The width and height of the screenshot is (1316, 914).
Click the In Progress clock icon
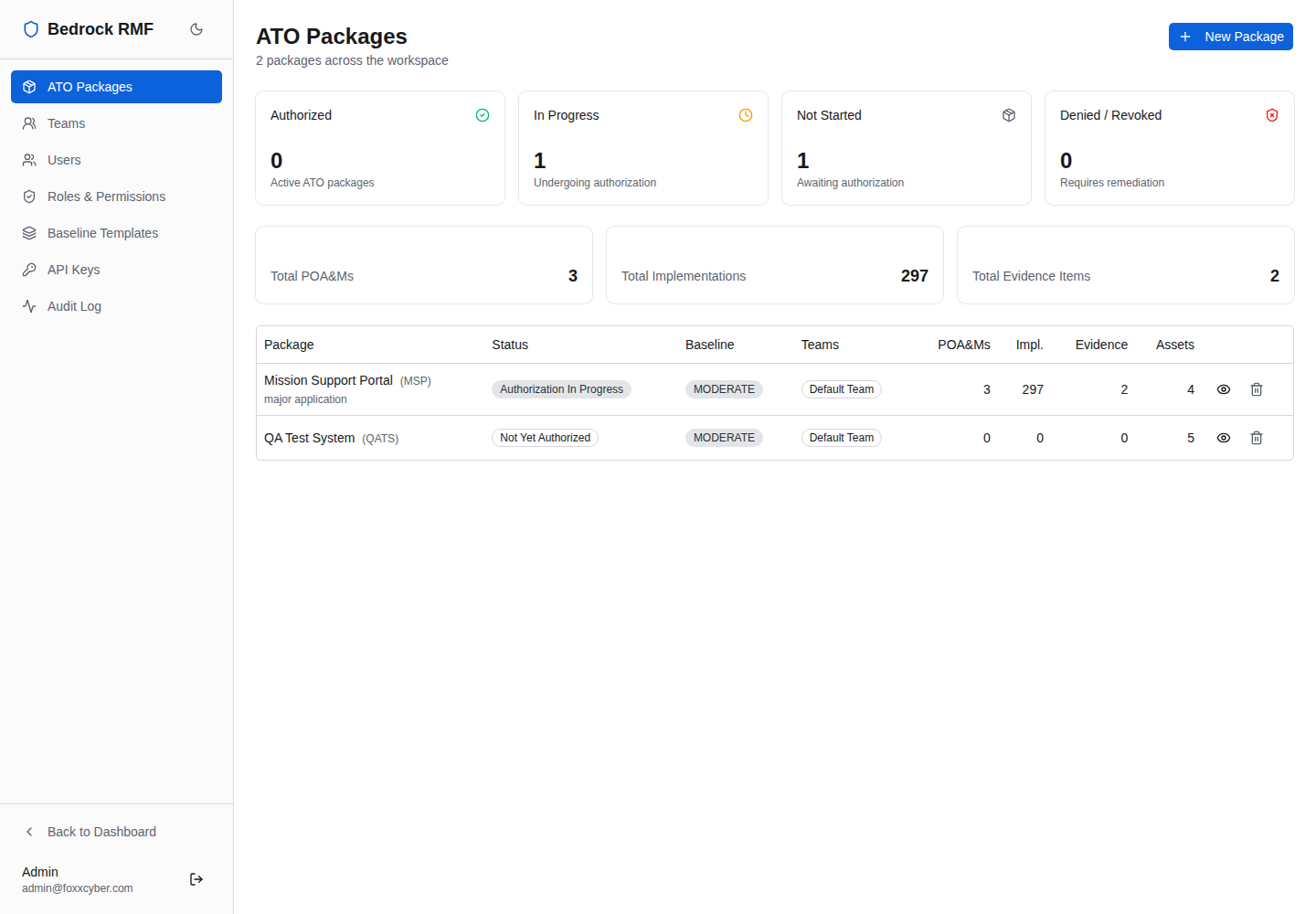(x=746, y=115)
